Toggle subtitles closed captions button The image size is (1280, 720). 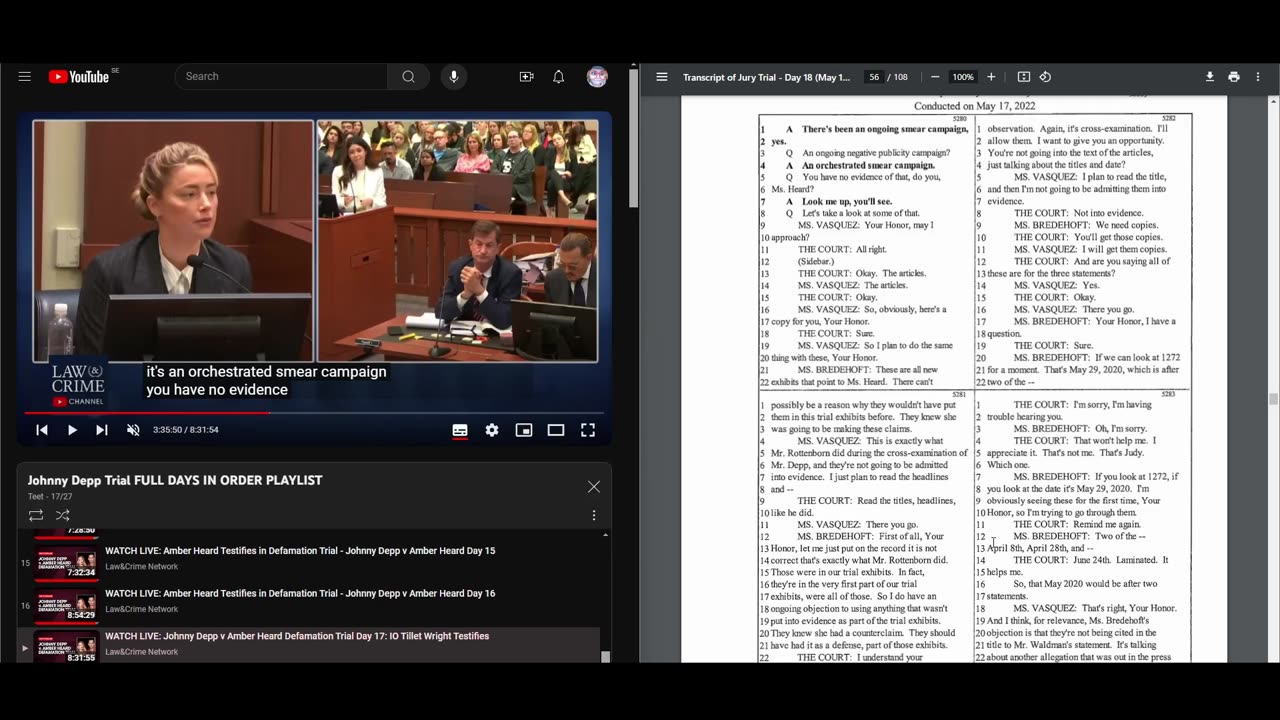click(460, 430)
